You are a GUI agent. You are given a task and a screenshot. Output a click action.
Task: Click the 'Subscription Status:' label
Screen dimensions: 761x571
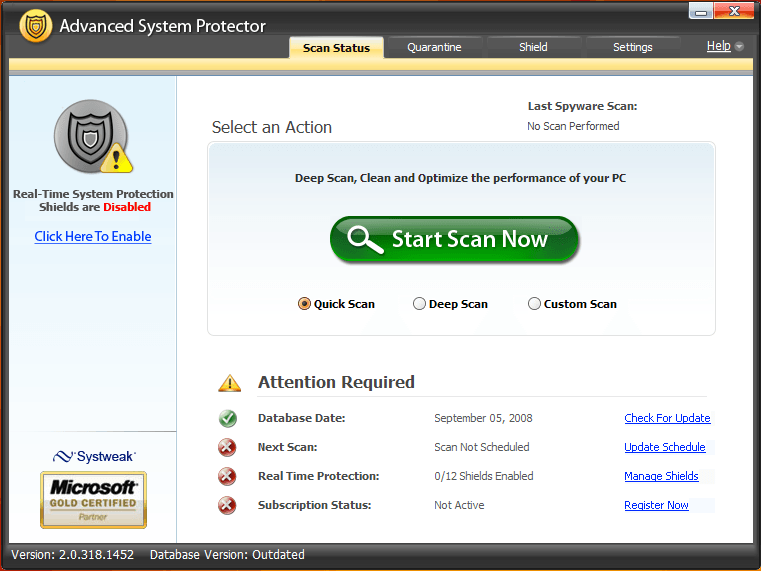314,506
